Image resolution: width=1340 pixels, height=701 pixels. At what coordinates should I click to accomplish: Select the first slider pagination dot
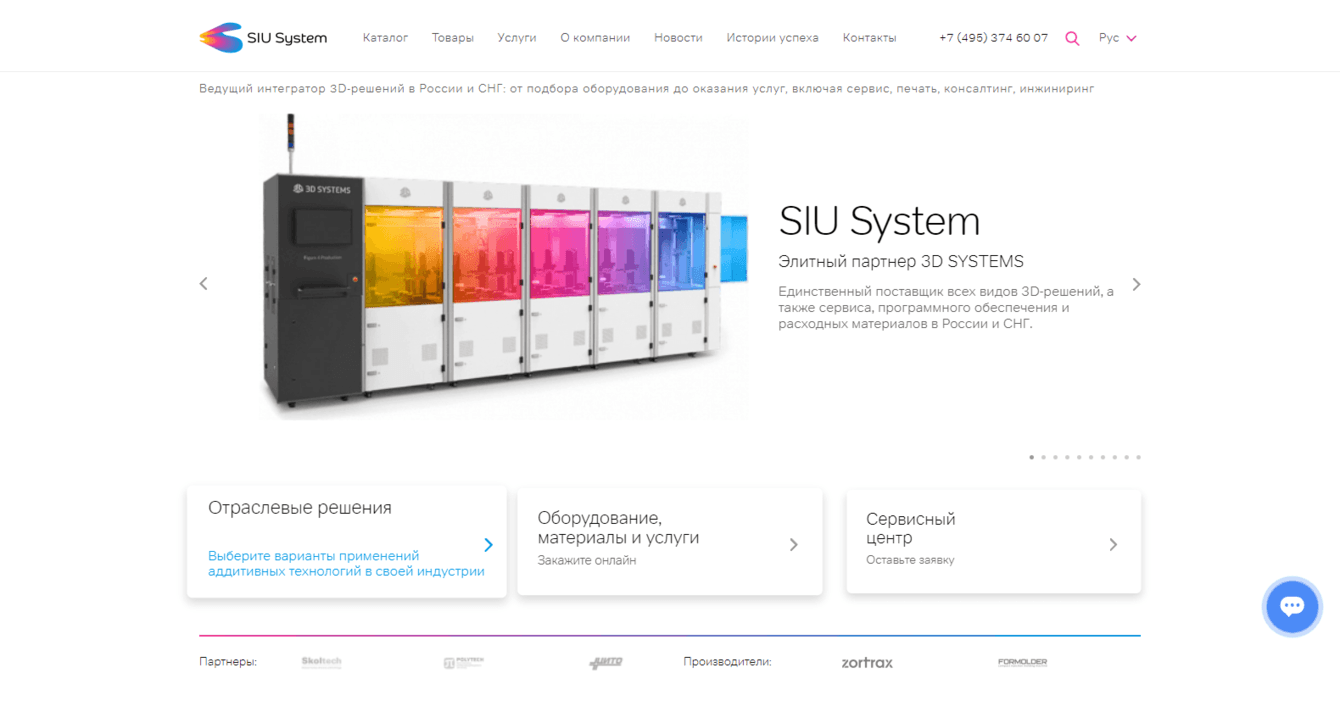[x=1031, y=457]
